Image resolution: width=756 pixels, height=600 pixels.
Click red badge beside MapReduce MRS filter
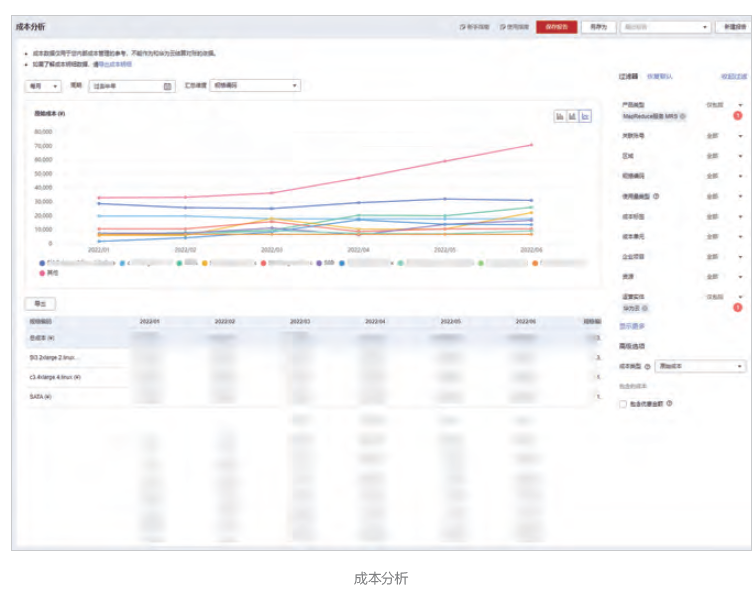coord(737,116)
